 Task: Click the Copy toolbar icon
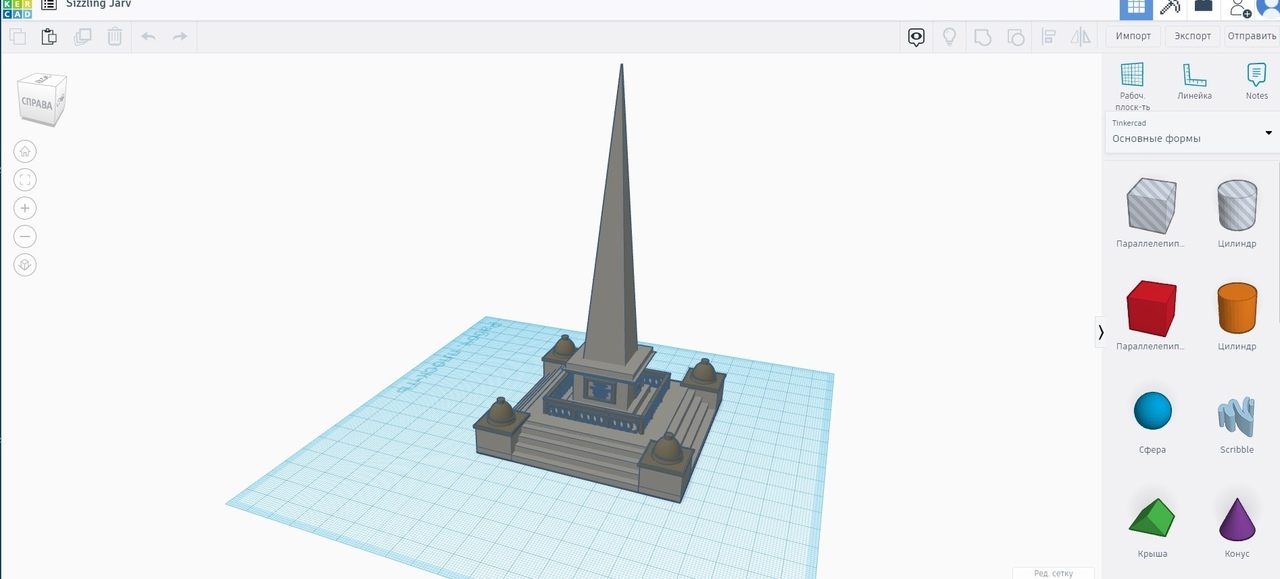pyautogui.click(x=17, y=37)
